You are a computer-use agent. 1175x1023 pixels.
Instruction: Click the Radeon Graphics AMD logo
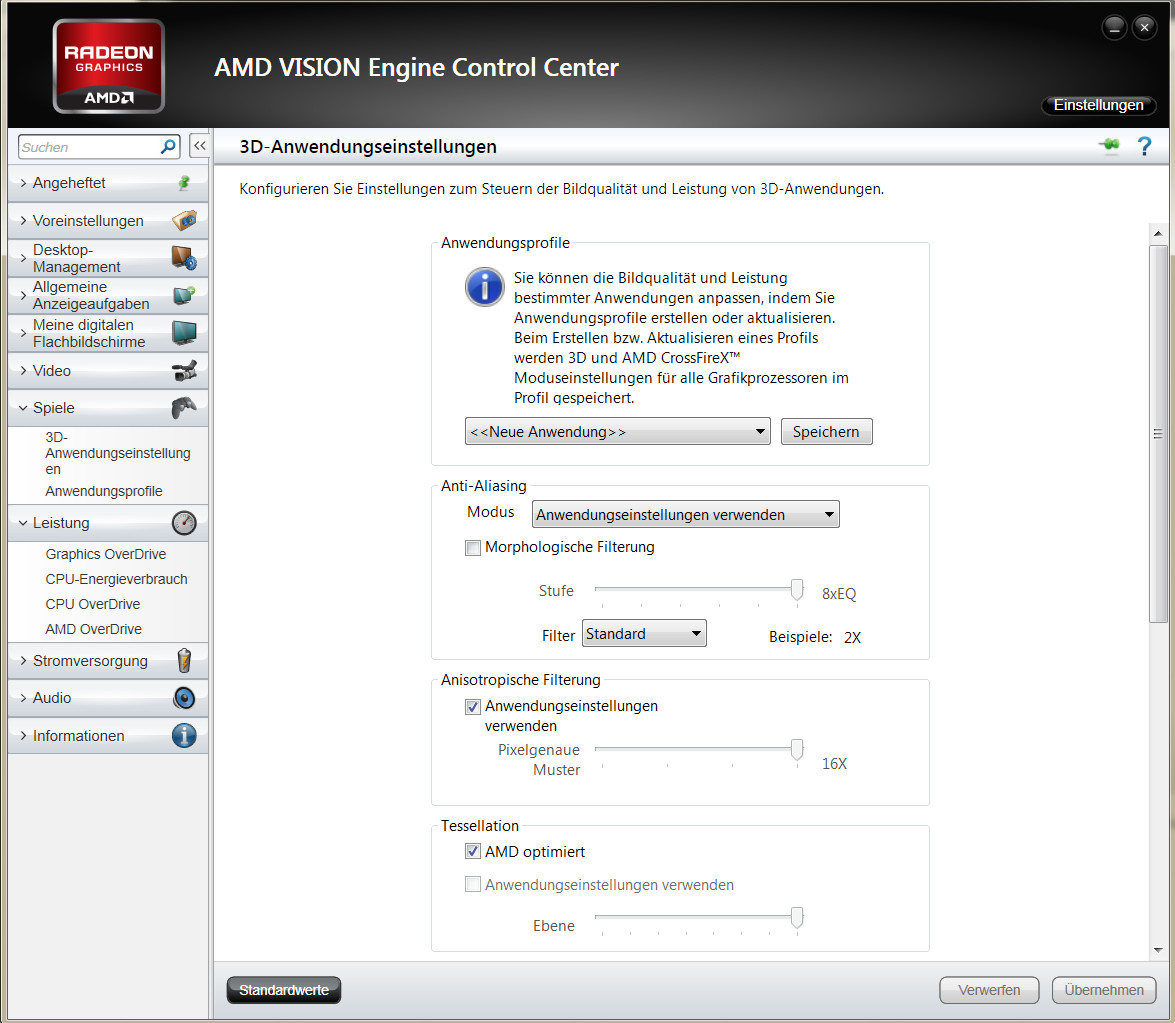(109, 67)
